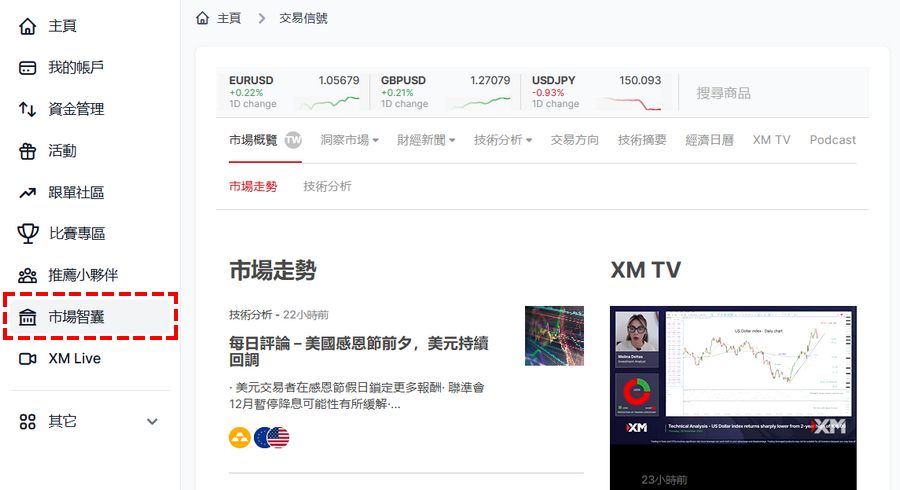Open the GBPUSD ticker card

445,92
